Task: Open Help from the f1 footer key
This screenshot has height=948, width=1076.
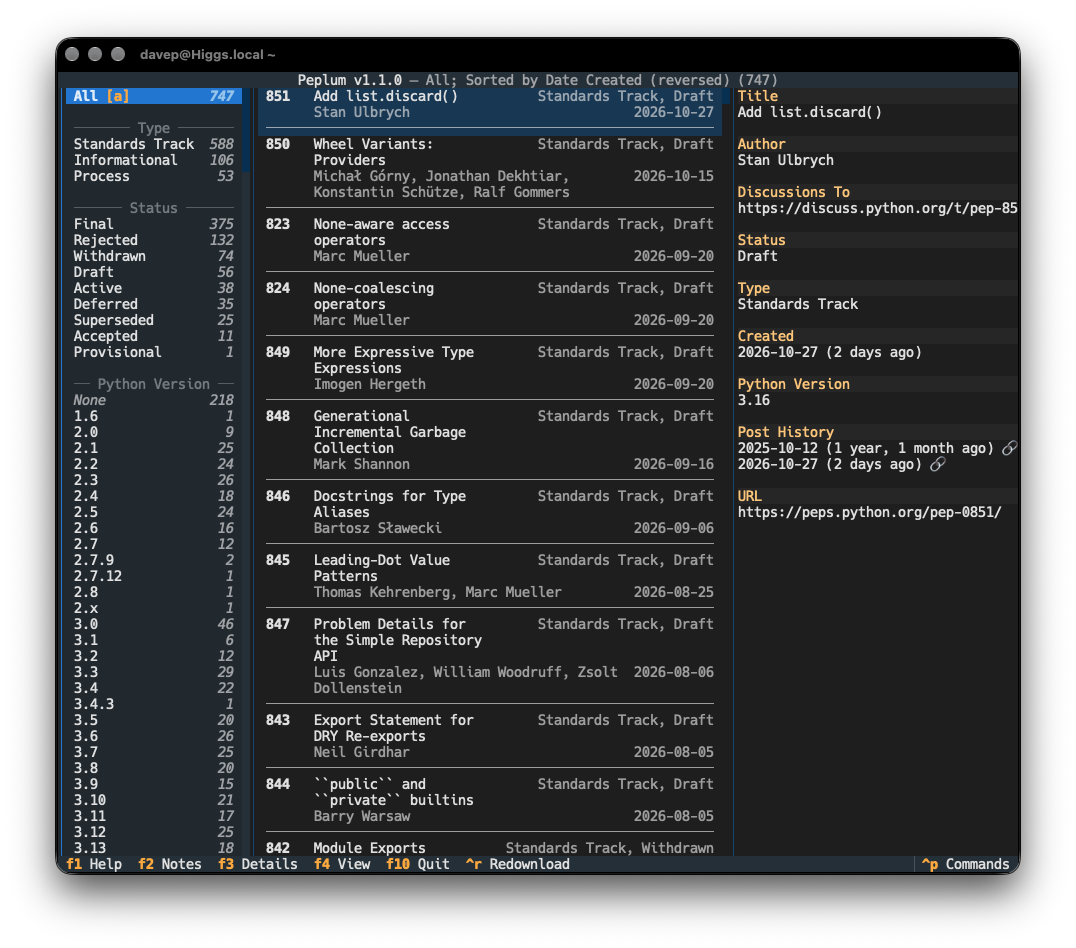Action: tap(94, 864)
